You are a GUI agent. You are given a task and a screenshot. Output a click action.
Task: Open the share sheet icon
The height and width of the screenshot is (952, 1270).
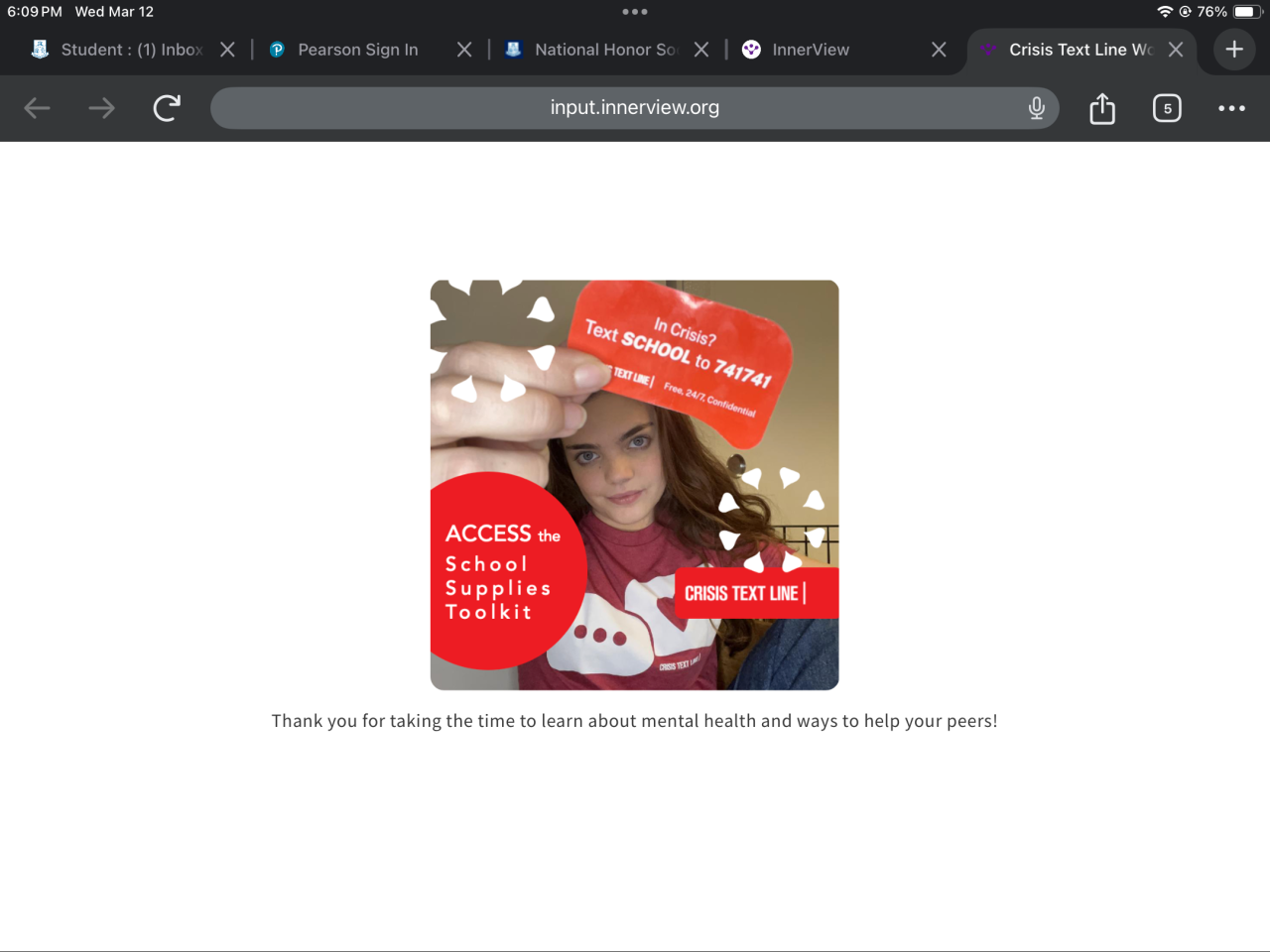click(x=1102, y=108)
